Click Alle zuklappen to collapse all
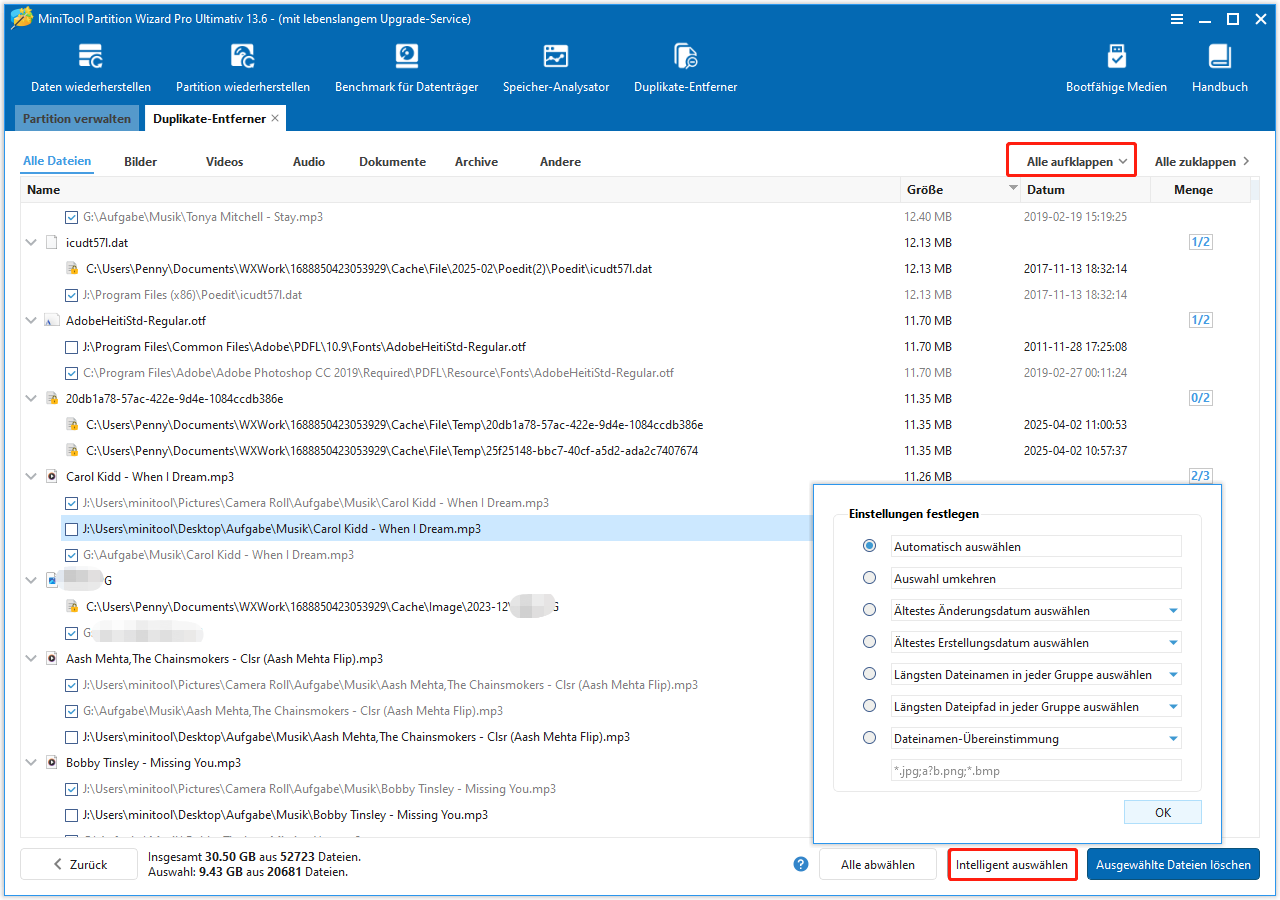 (x=1202, y=161)
